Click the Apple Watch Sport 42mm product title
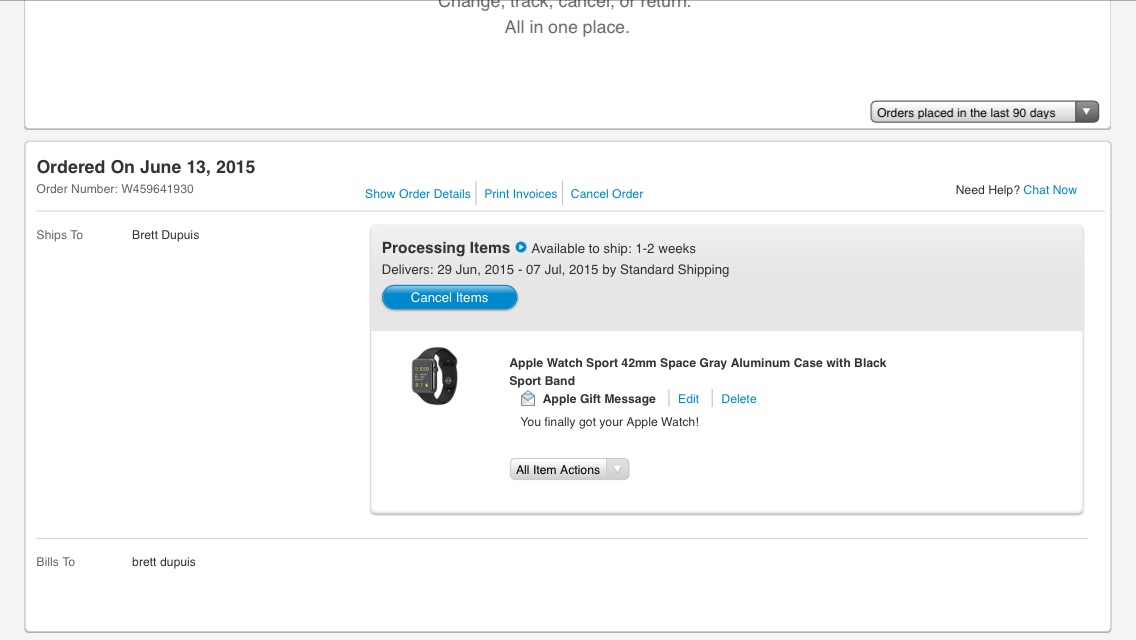 tap(697, 371)
